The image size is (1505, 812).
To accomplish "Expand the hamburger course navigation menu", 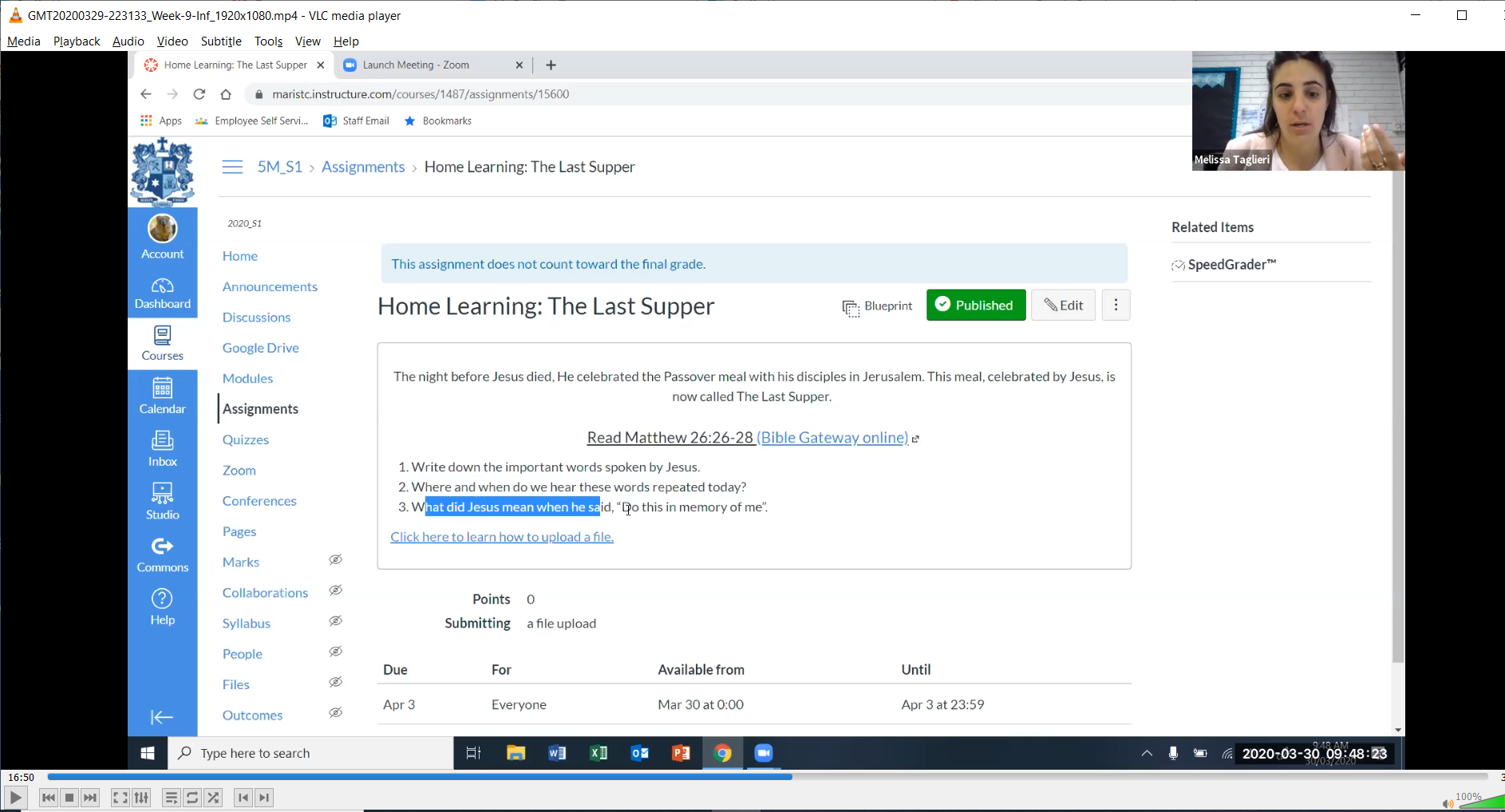I will pyautogui.click(x=232, y=167).
